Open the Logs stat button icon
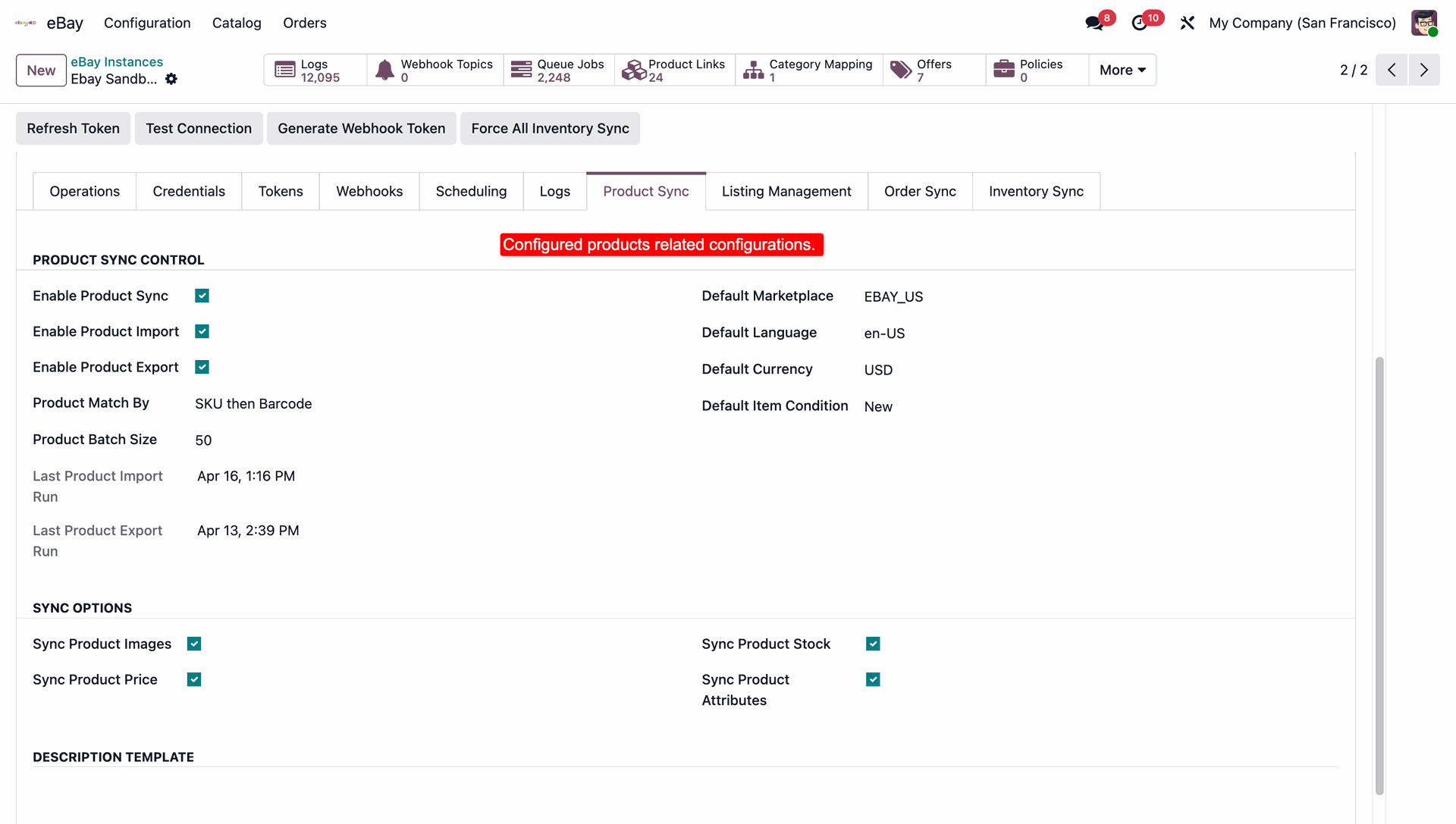 (285, 70)
